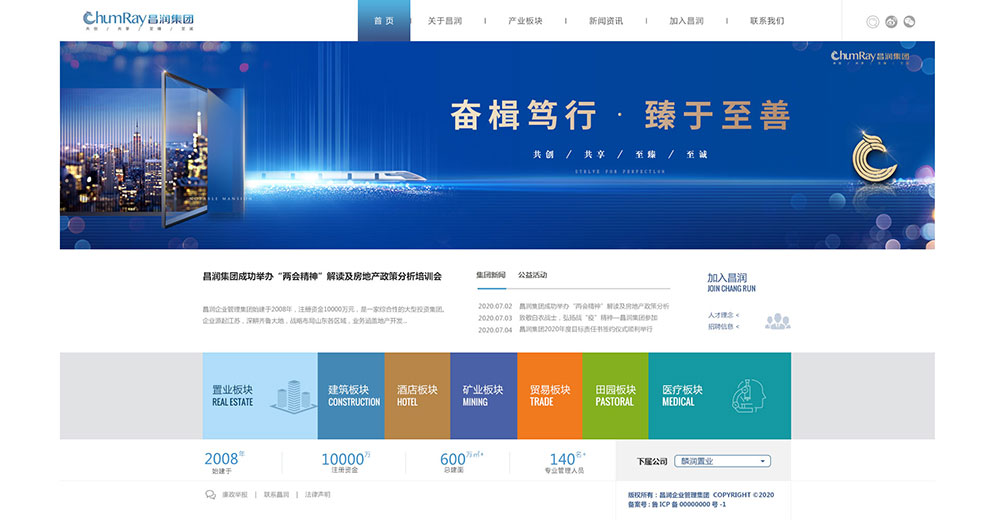
Task: Click the orange Trade 贸易板块 tile
Action: coord(549,395)
